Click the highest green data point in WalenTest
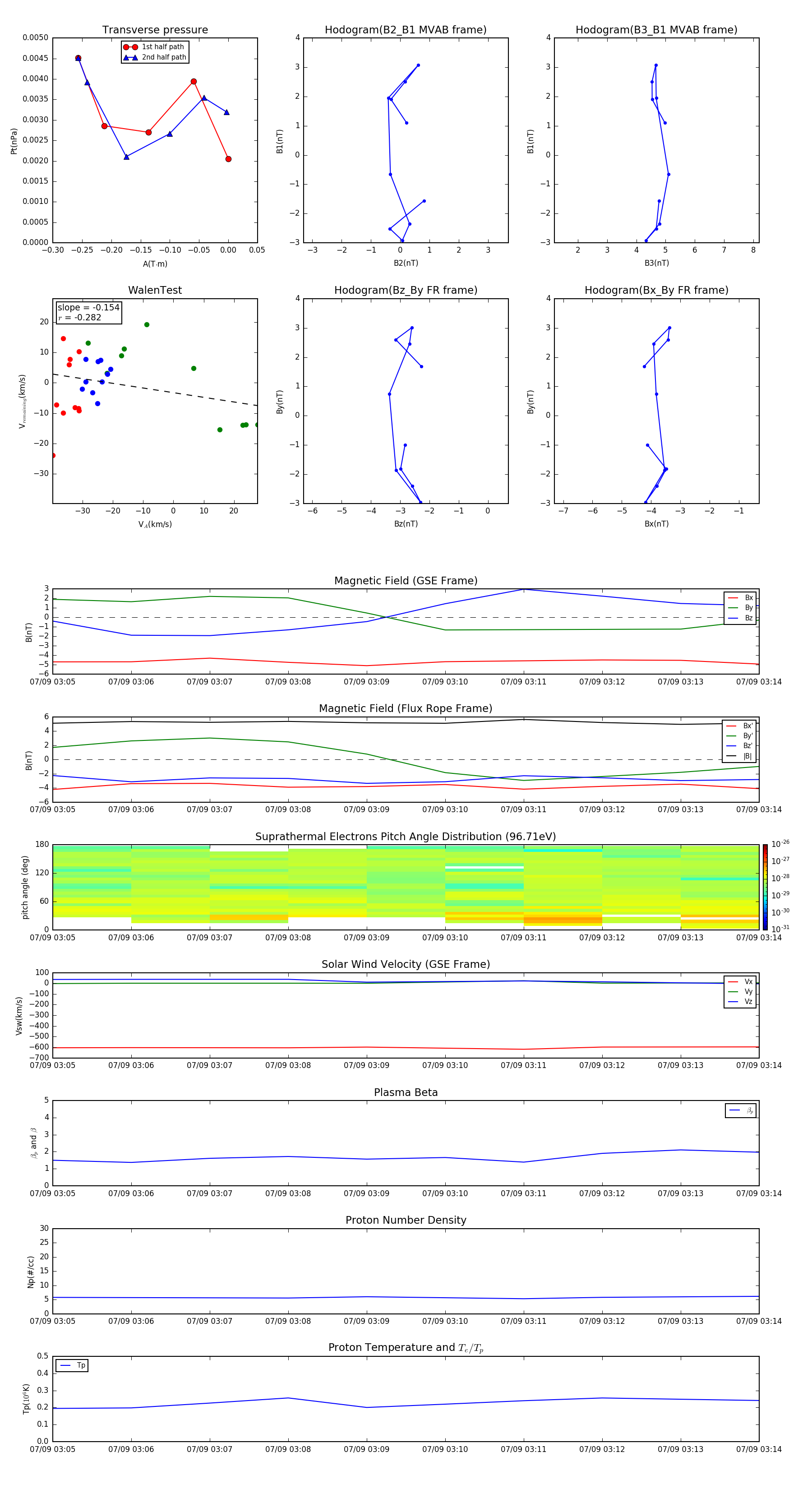The width and height of the screenshot is (812, 1489). tap(147, 325)
